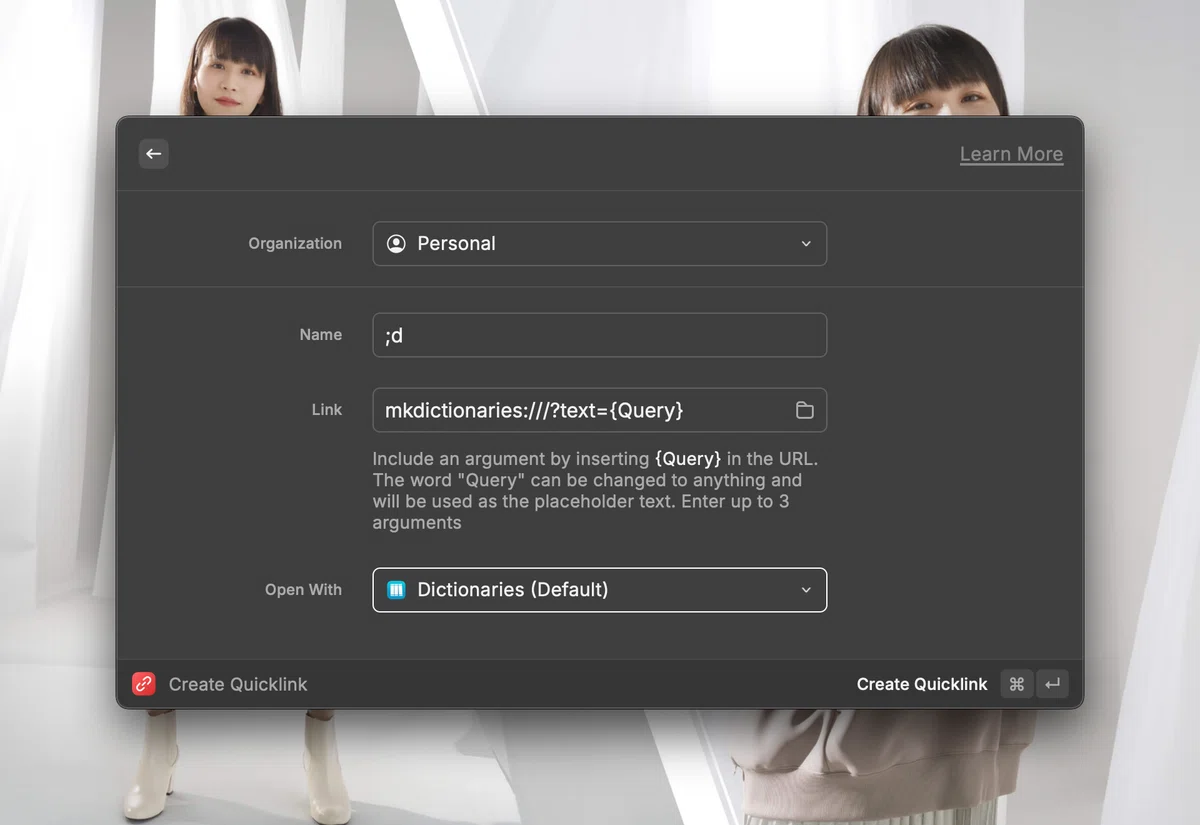
Task: Click the Name label
Action: tap(321, 335)
